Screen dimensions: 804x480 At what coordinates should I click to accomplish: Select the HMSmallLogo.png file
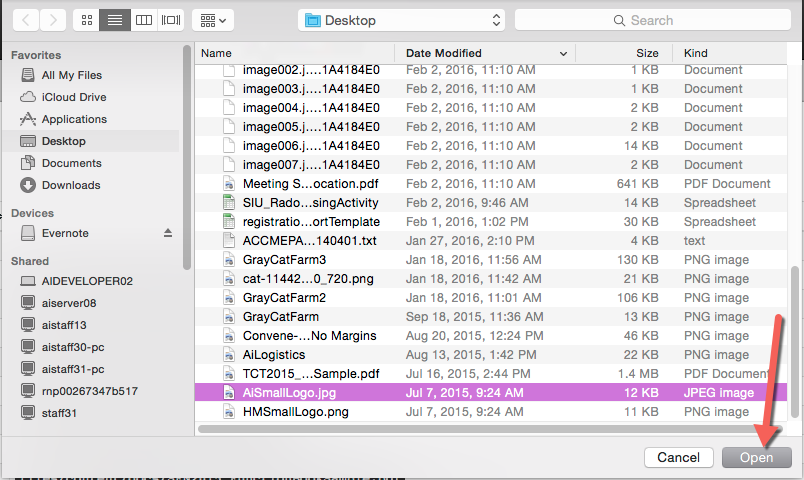click(295, 412)
